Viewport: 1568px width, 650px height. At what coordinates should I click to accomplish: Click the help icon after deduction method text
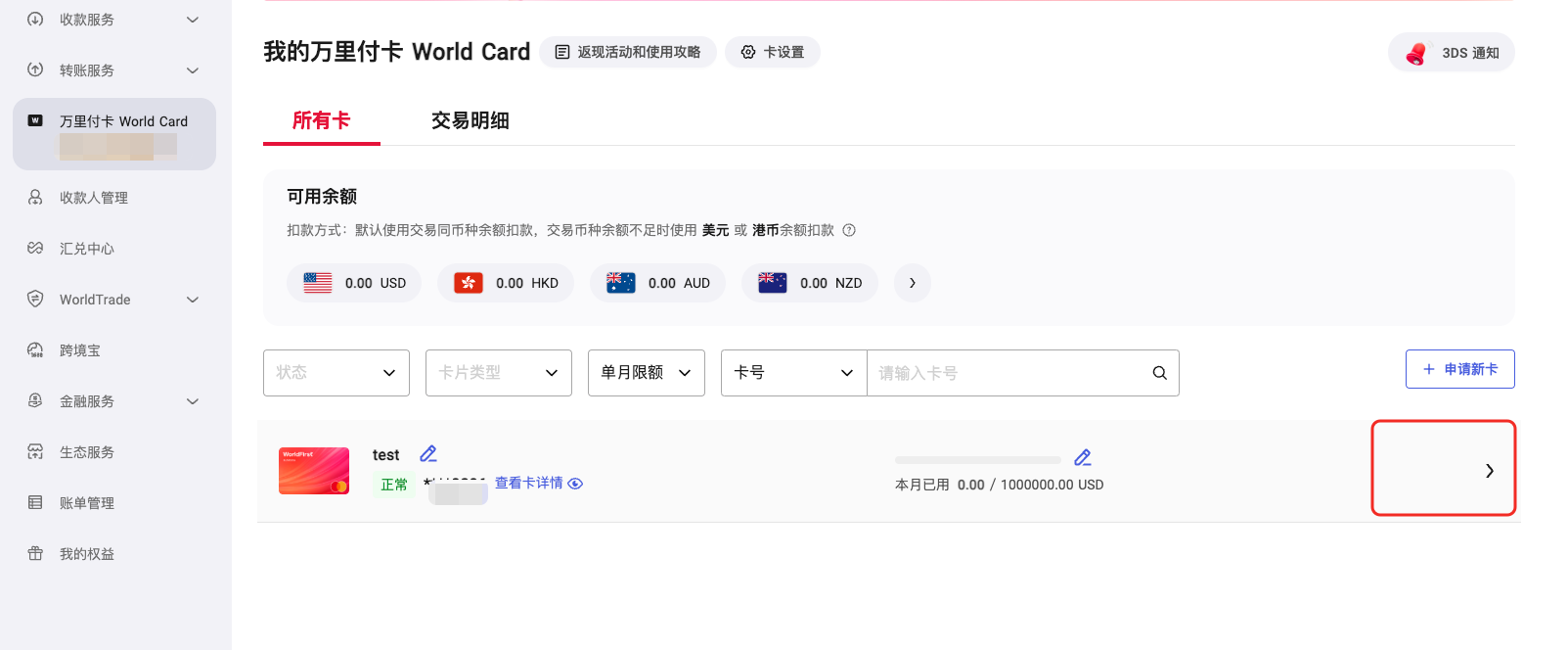pyautogui.click(x=849, y=231)
